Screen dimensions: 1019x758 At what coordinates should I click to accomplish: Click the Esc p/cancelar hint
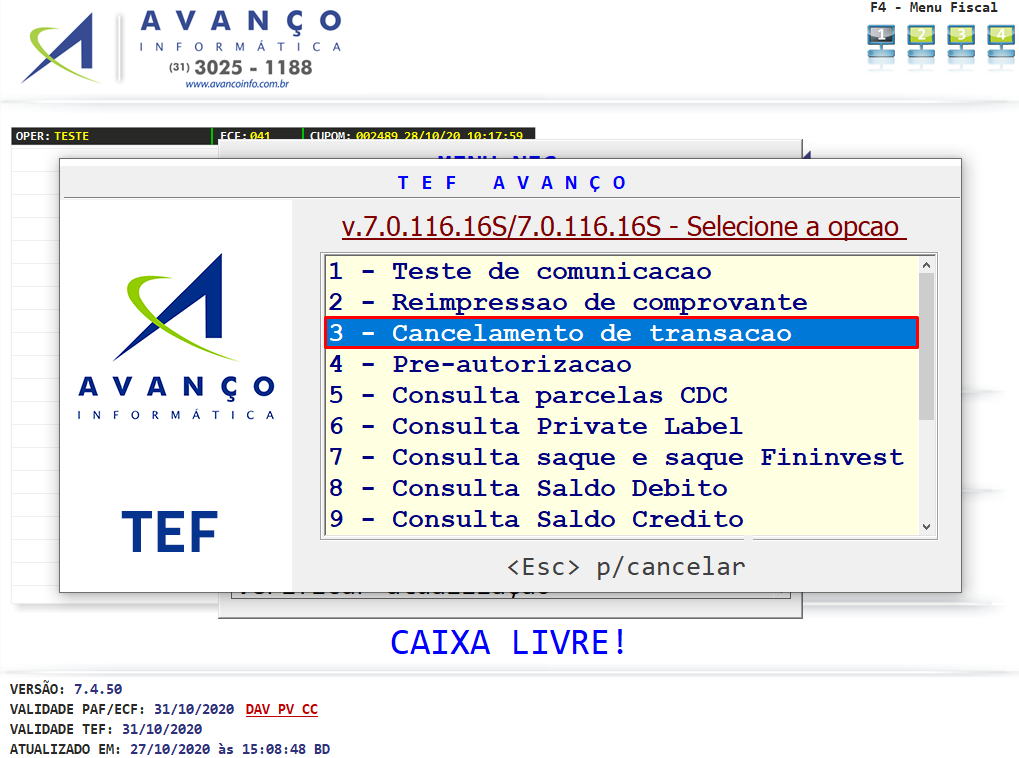[x=626, y=567]
